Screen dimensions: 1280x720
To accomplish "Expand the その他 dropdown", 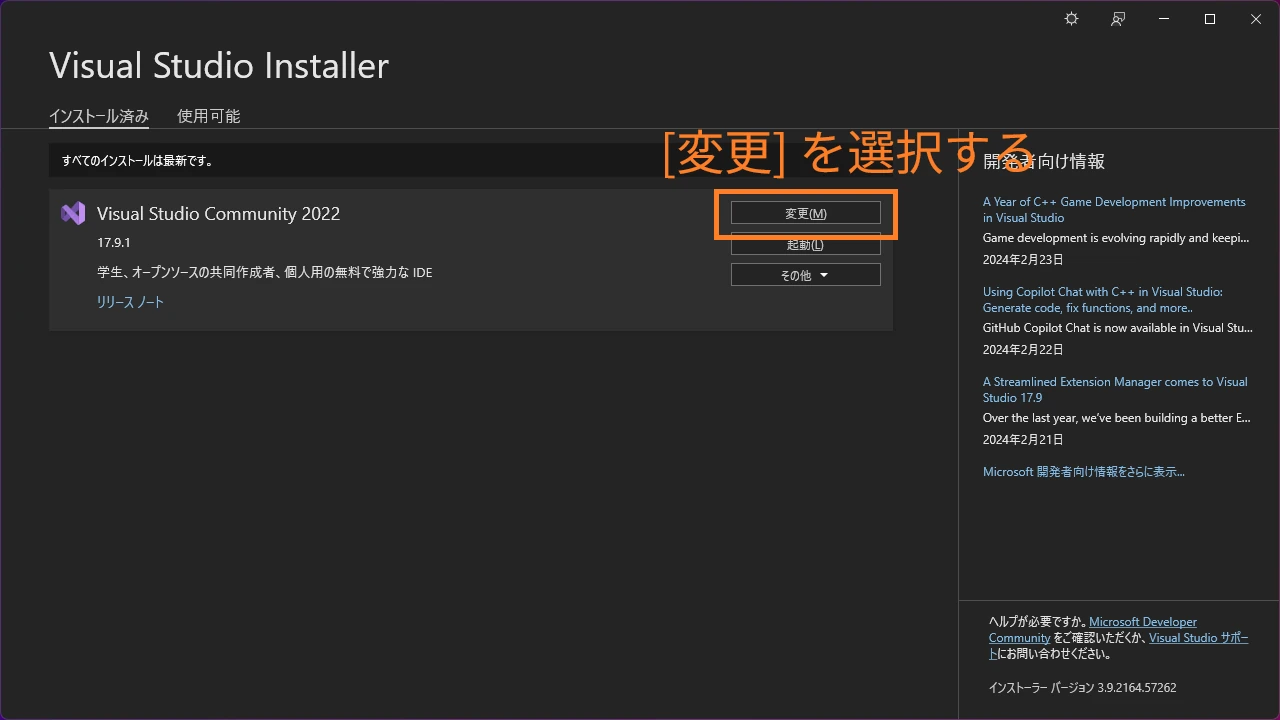I will tap(806, 275).
